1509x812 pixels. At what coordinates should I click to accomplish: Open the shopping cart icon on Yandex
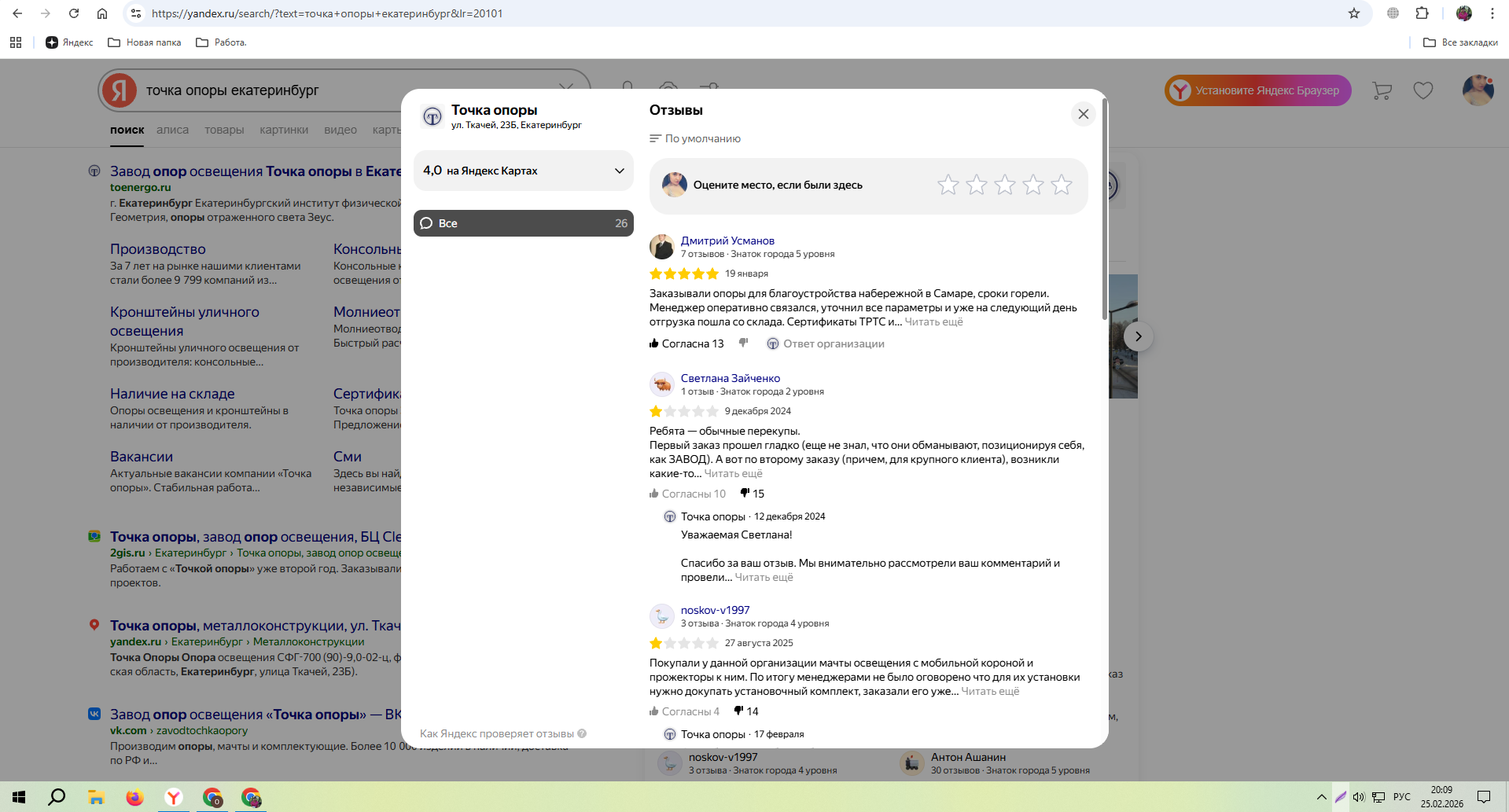(1382, 90)
